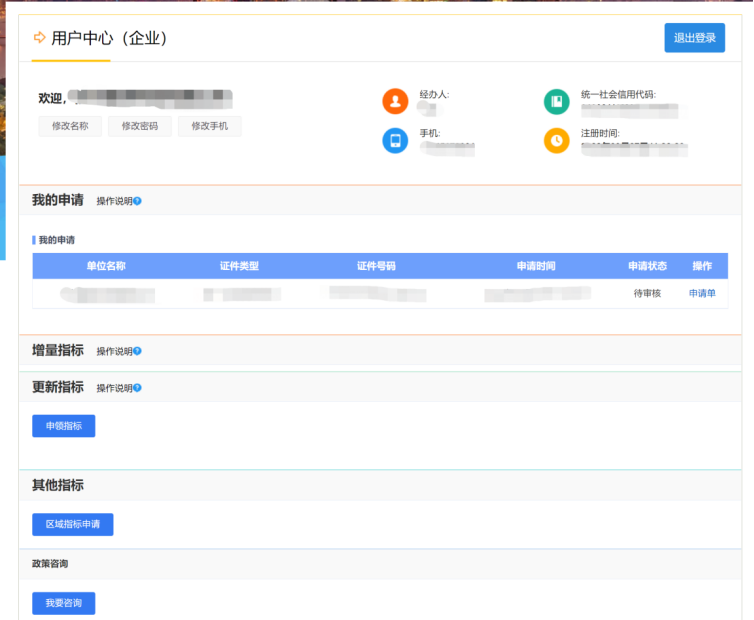Expand the 更新指标 section header
The height and width of the screenshot is (620, 754).
click(x=58, y=387)
